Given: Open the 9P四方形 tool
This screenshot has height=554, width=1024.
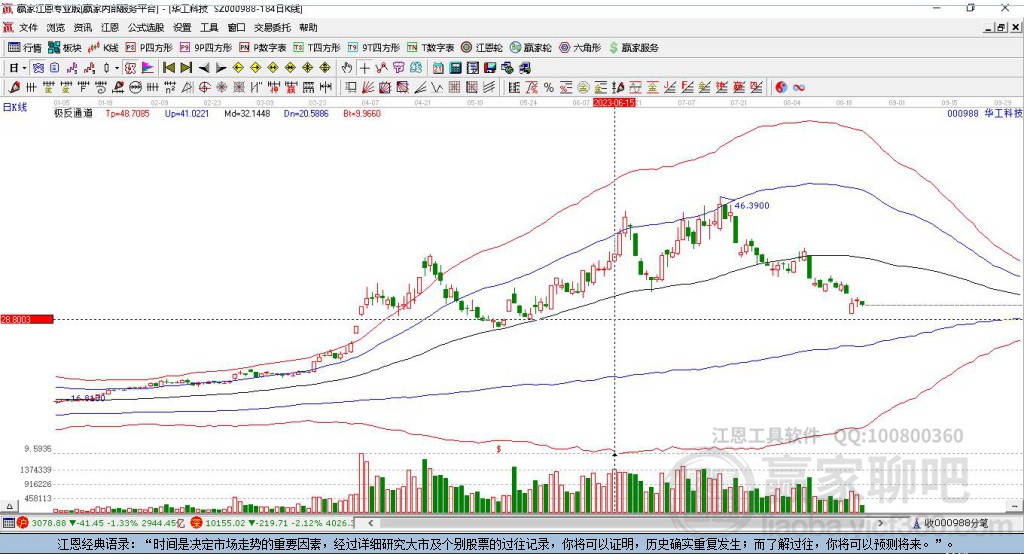Looking at the screenshot, I should [206, 48].
